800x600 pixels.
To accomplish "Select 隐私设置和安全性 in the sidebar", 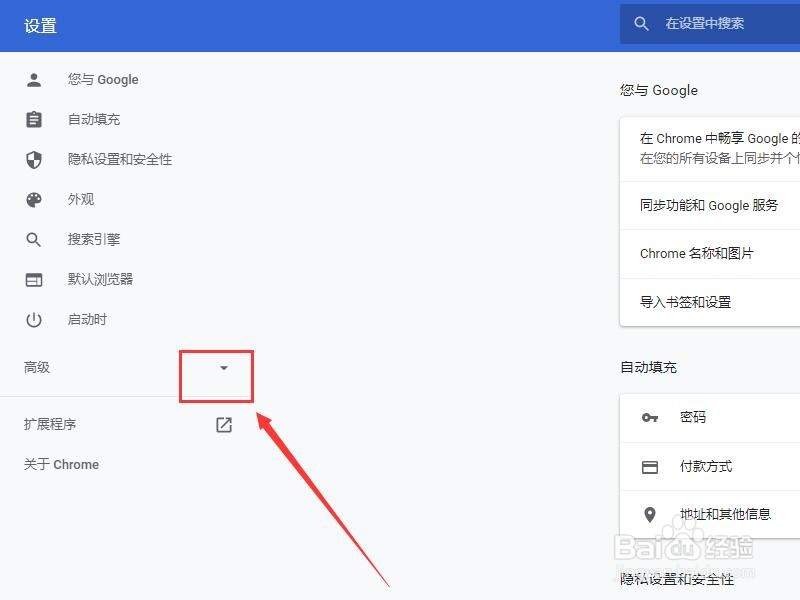I will tap(120, 159).
